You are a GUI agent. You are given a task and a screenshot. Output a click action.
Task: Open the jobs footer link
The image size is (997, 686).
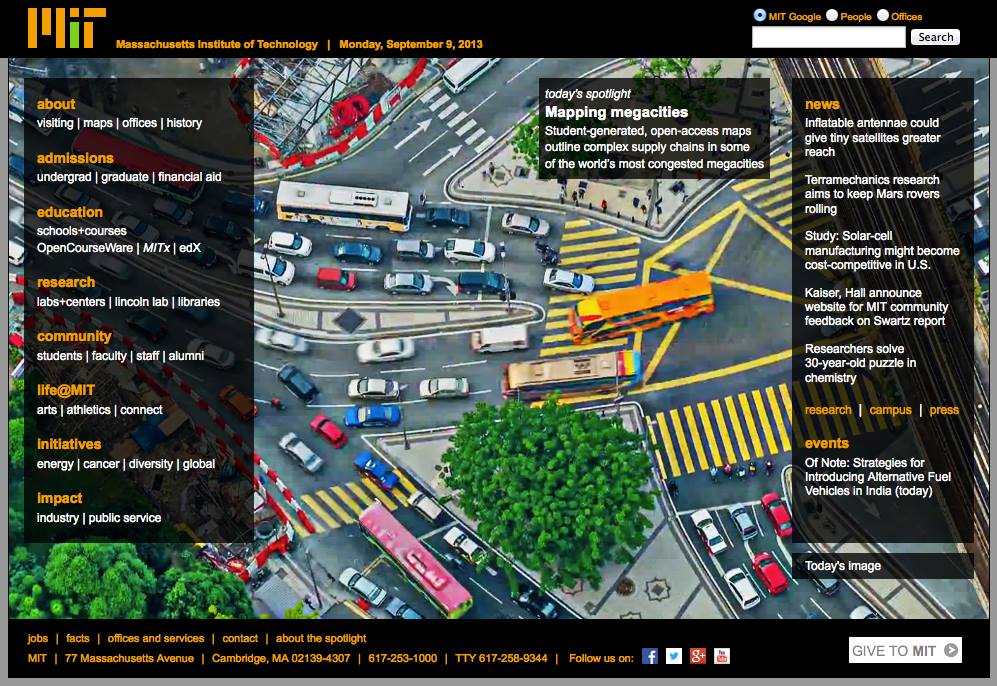(x=38, y=638)
